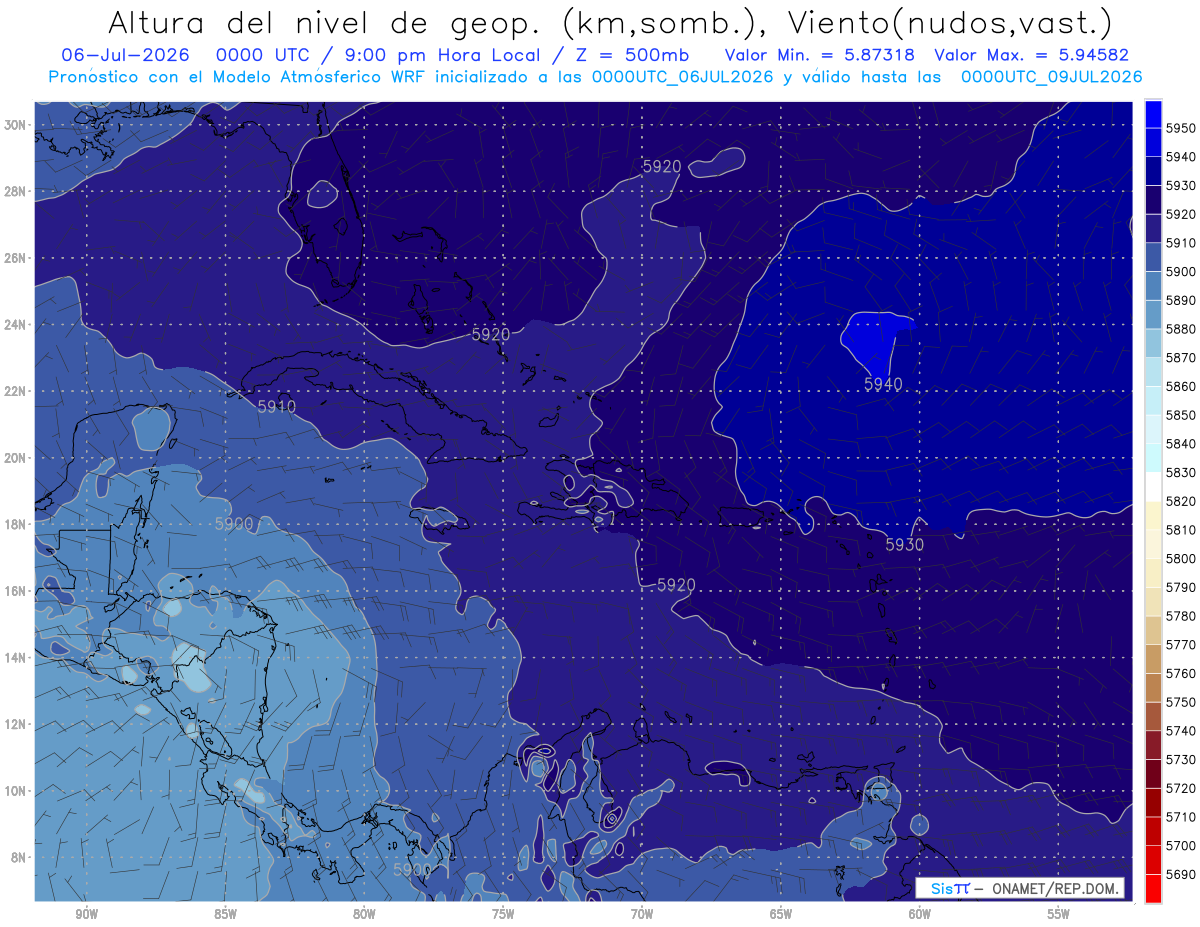Select the 65W longitude axis label
Image resolution: width=1200 pixels, height=927 pixels.
click(x=781, y=914)
